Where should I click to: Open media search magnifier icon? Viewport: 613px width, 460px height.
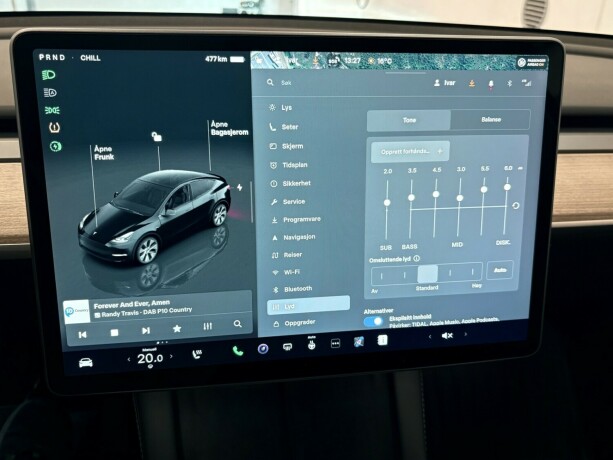(237, 324)
